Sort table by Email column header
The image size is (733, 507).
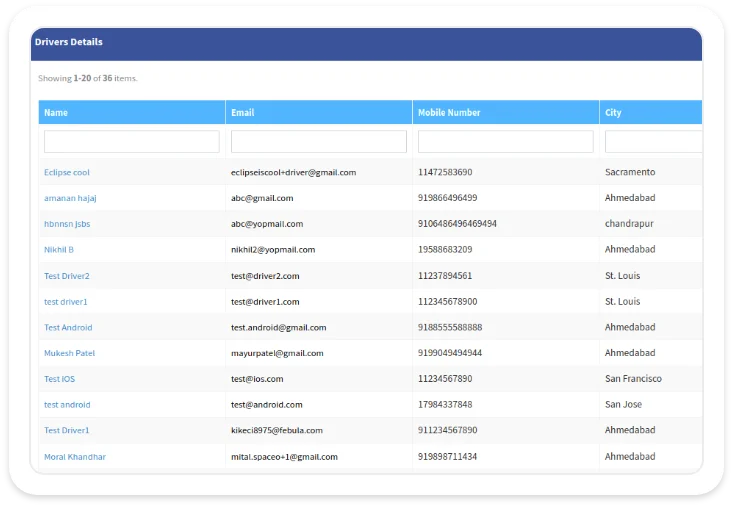[242, 113]
